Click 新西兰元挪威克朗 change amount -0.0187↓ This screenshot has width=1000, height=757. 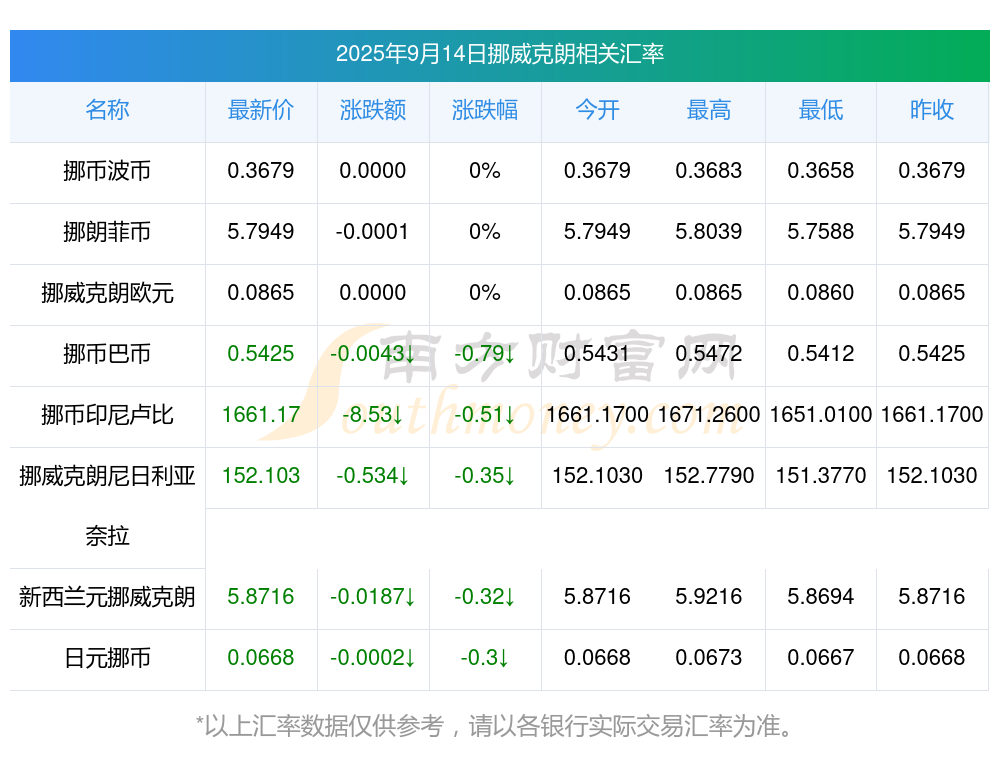372,596
